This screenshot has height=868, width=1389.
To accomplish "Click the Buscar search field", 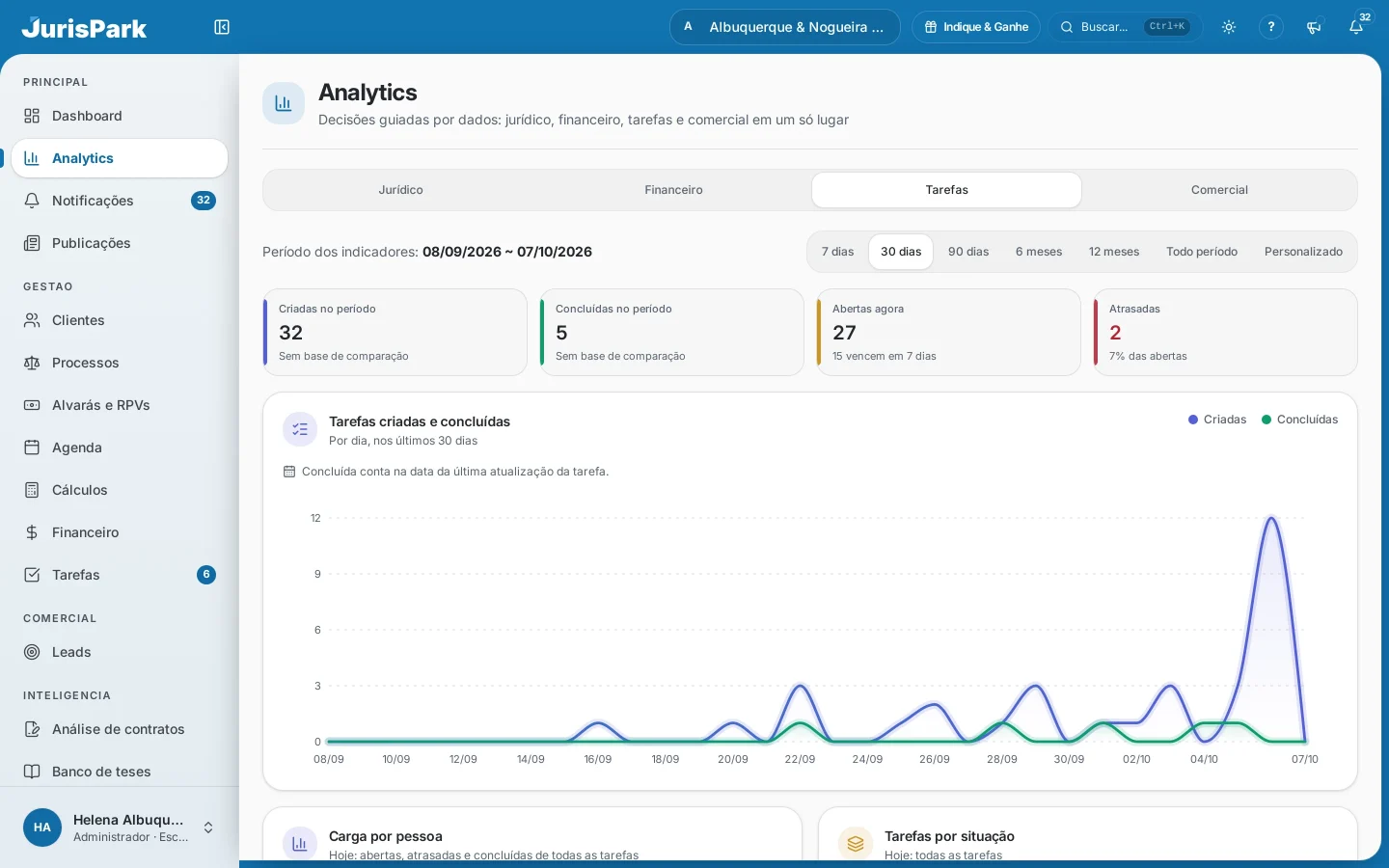I will click(1126, 27).
